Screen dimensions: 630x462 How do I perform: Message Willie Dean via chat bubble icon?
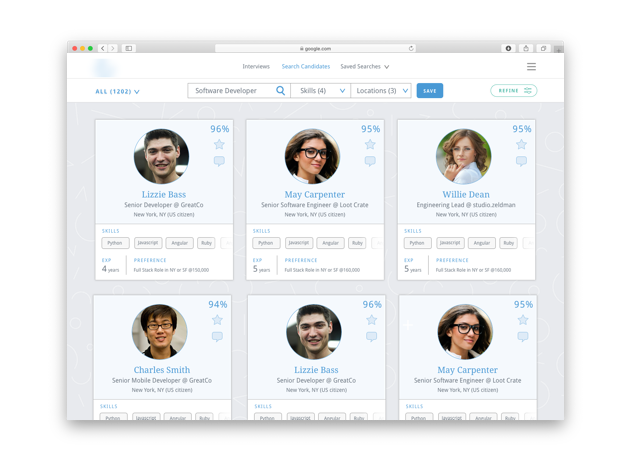521,161
